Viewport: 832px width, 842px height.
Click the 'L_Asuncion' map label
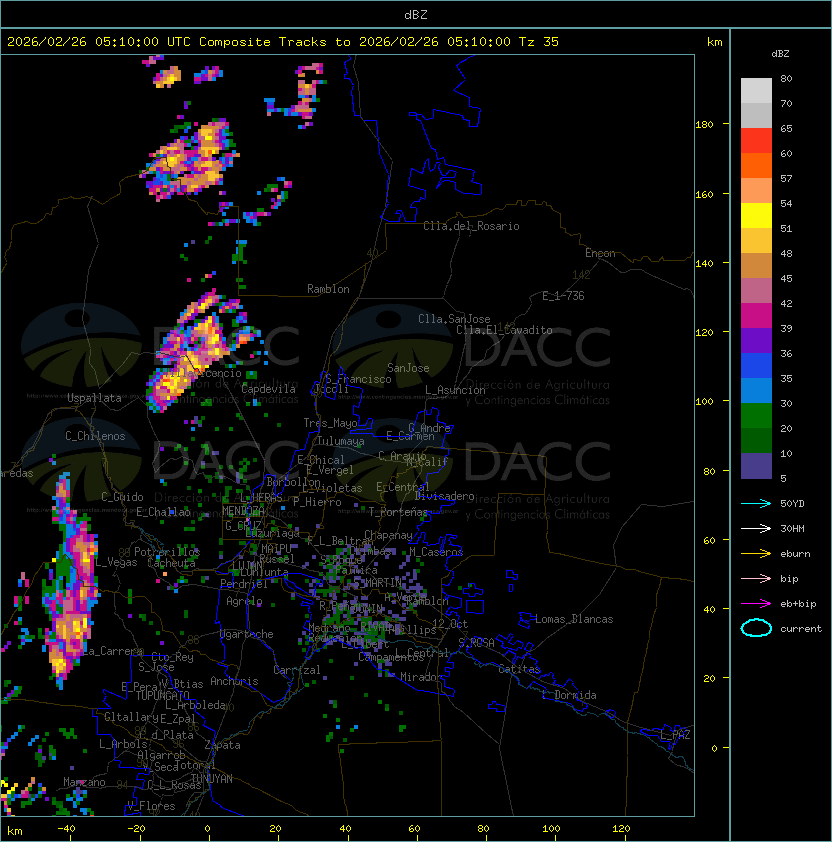tap(455, 390)
